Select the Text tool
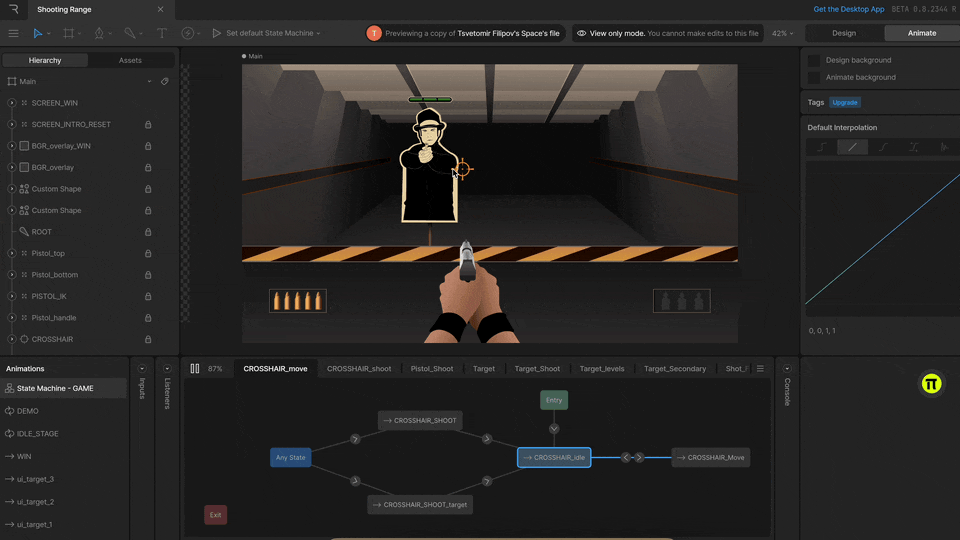The width and height of the screenshot is (960, 540). click(x=161, y=33)
